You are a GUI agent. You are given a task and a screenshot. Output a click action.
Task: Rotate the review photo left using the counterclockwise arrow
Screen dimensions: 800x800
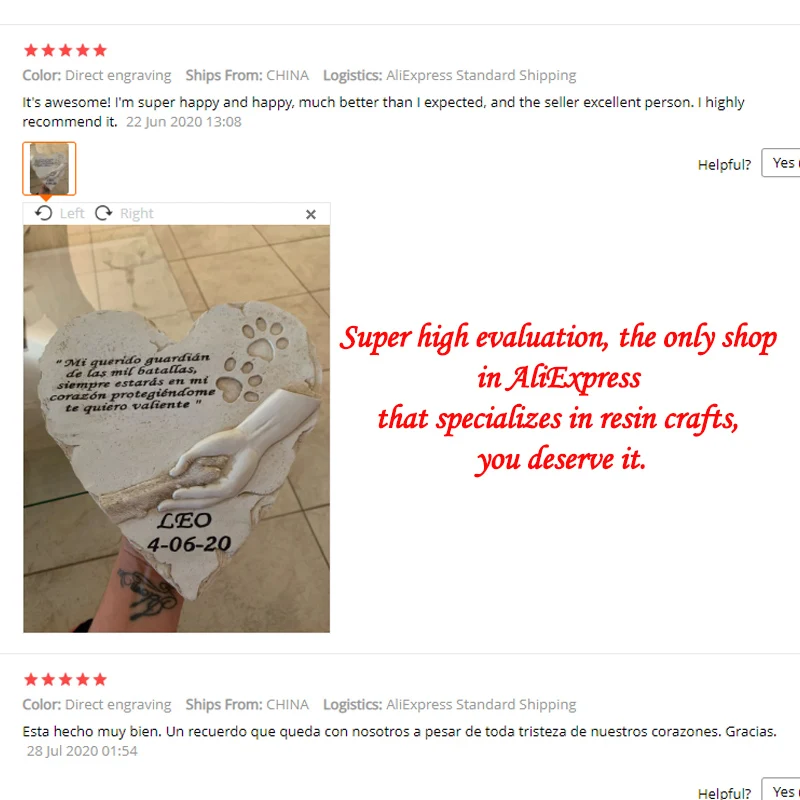click(44, 213)
